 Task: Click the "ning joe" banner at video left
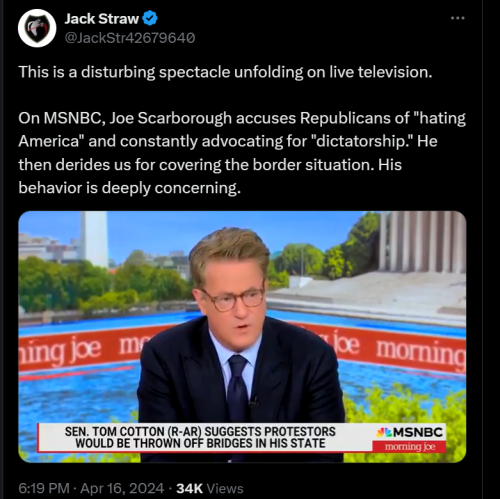pos(60,352)
